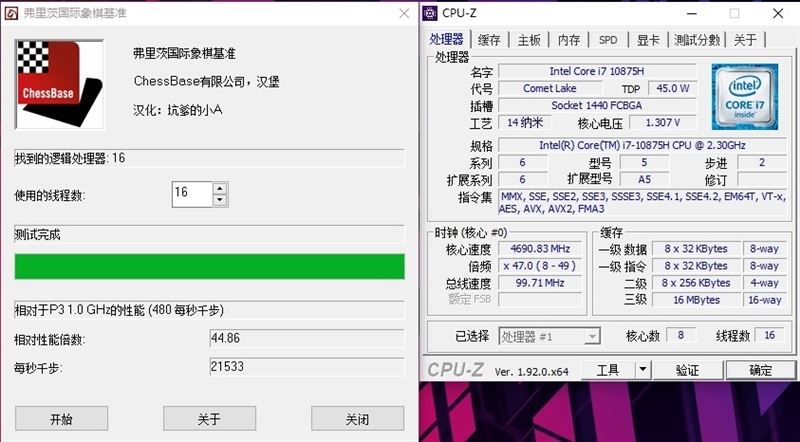The image size is (800, 442).
Task: Switch to the 处理器 tab in CPU-Z
Action: click(446, 39)
